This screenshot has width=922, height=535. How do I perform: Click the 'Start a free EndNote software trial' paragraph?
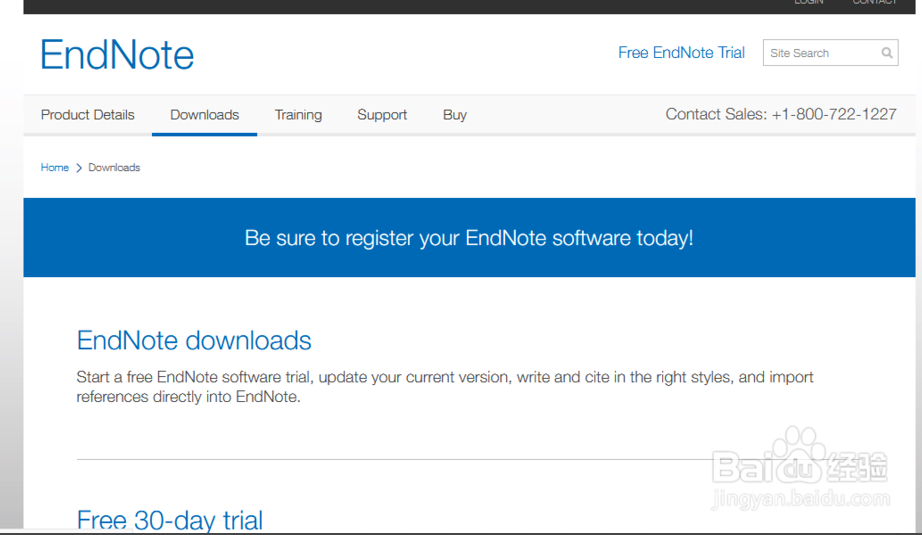tap(445, 387)
